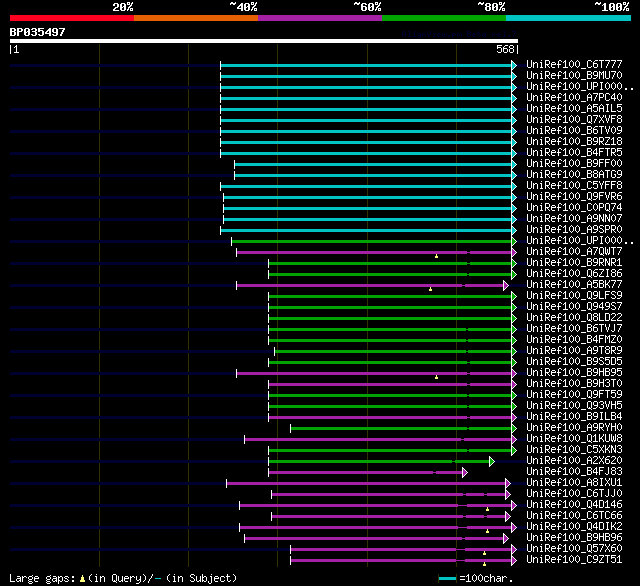The image size is (640, 586).
Task: Select label UniRef100_B4FMZ0
Action: tap(574, 340)
